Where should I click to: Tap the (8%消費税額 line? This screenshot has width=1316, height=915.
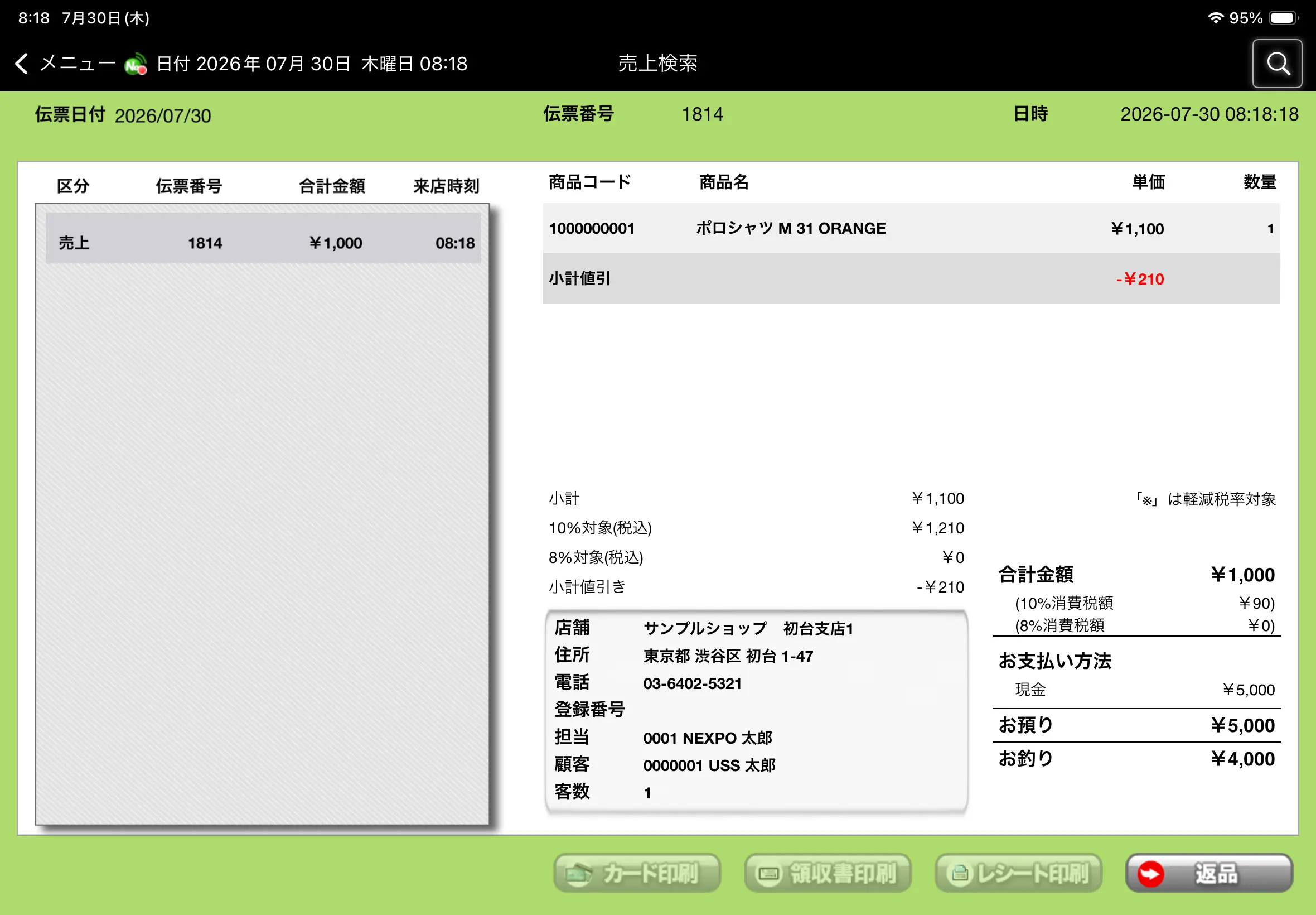(x=1145, y=625)
